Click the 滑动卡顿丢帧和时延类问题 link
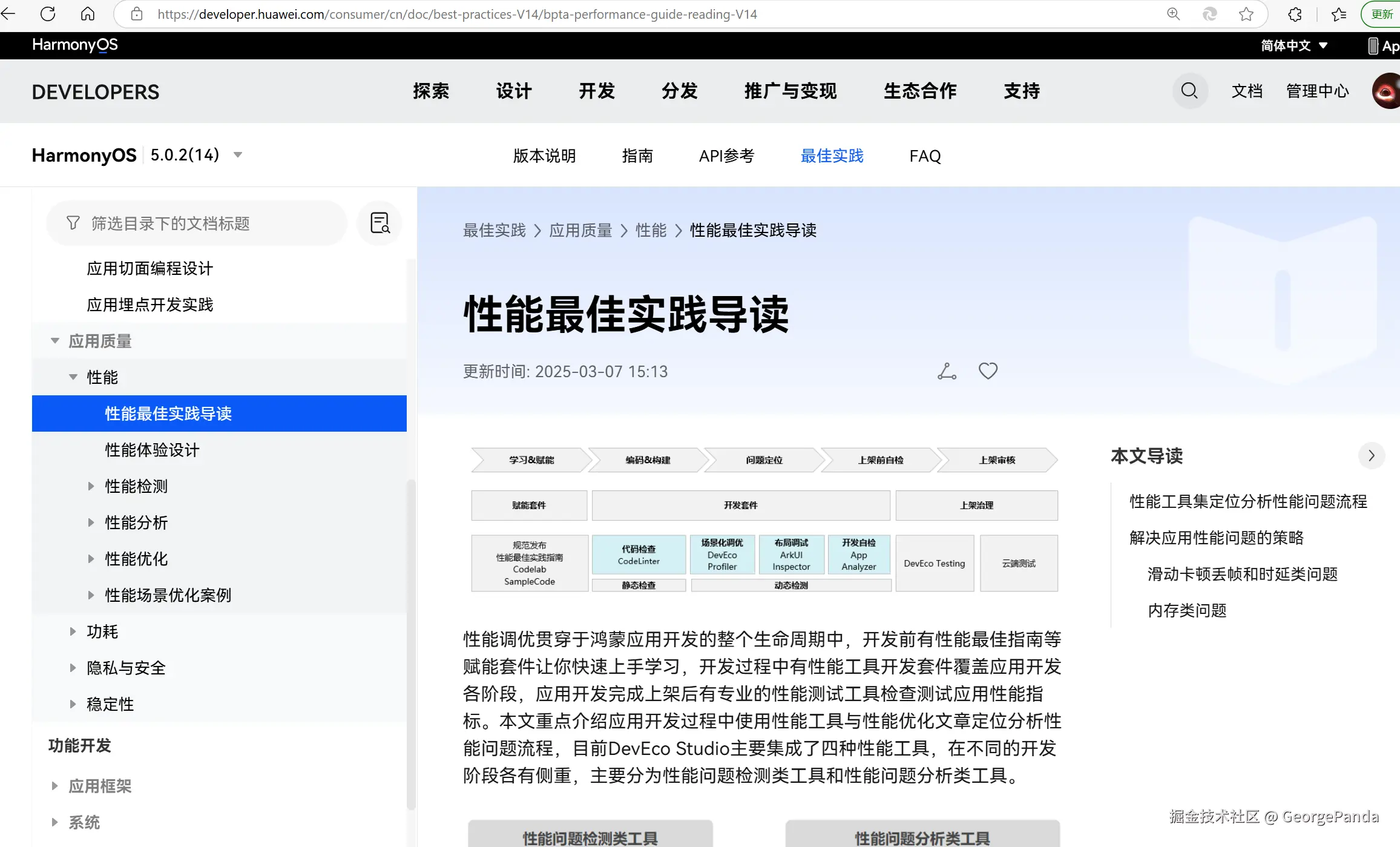The image size is (1400, 847). 1243,574
